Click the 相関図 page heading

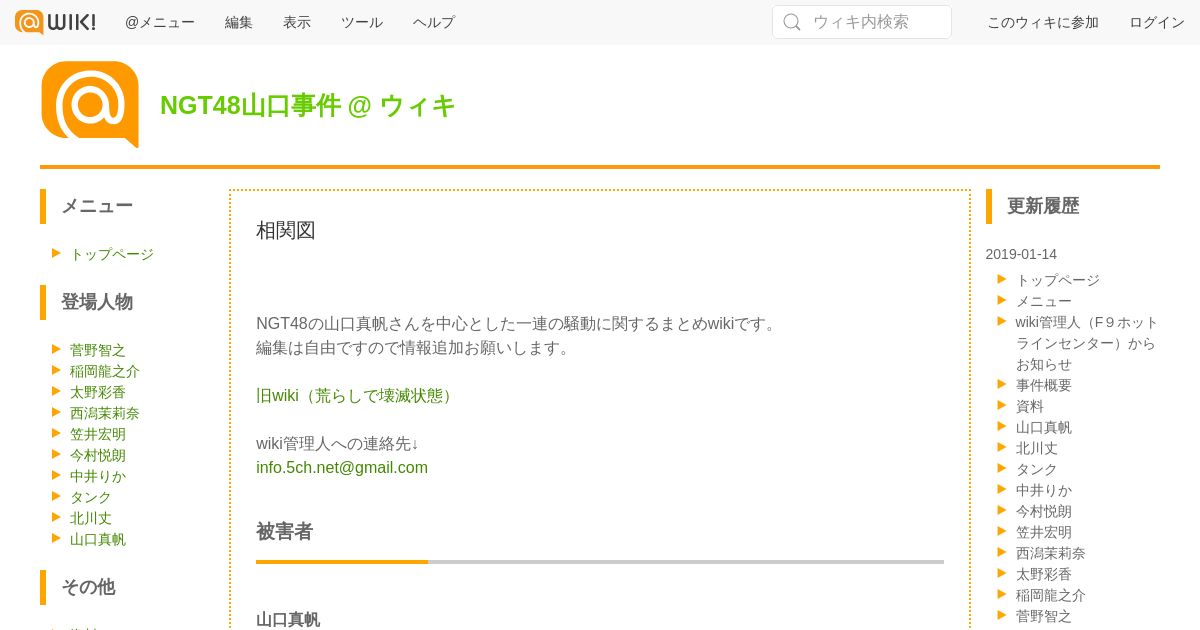click(286, 230)
